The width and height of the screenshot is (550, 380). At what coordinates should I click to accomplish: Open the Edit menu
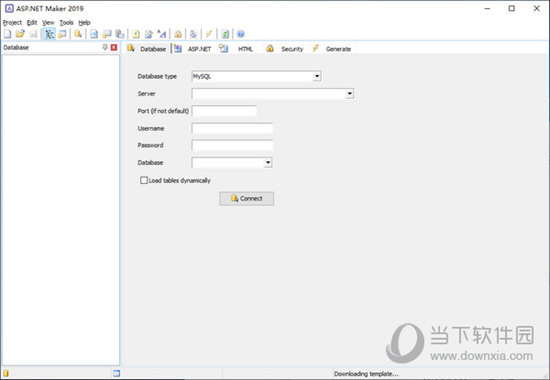point(32,22)
